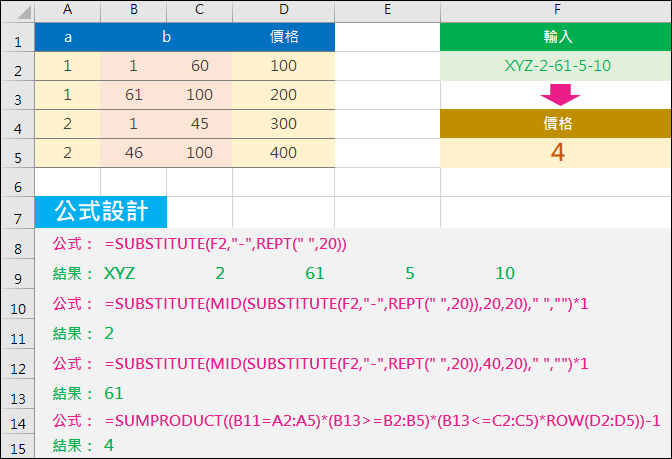Click formula '=SUBSTITUTE(F2,"-",REPT(" ",20))' in row 8
This screenshot has height=459, width=672.
tap(226, 244)
